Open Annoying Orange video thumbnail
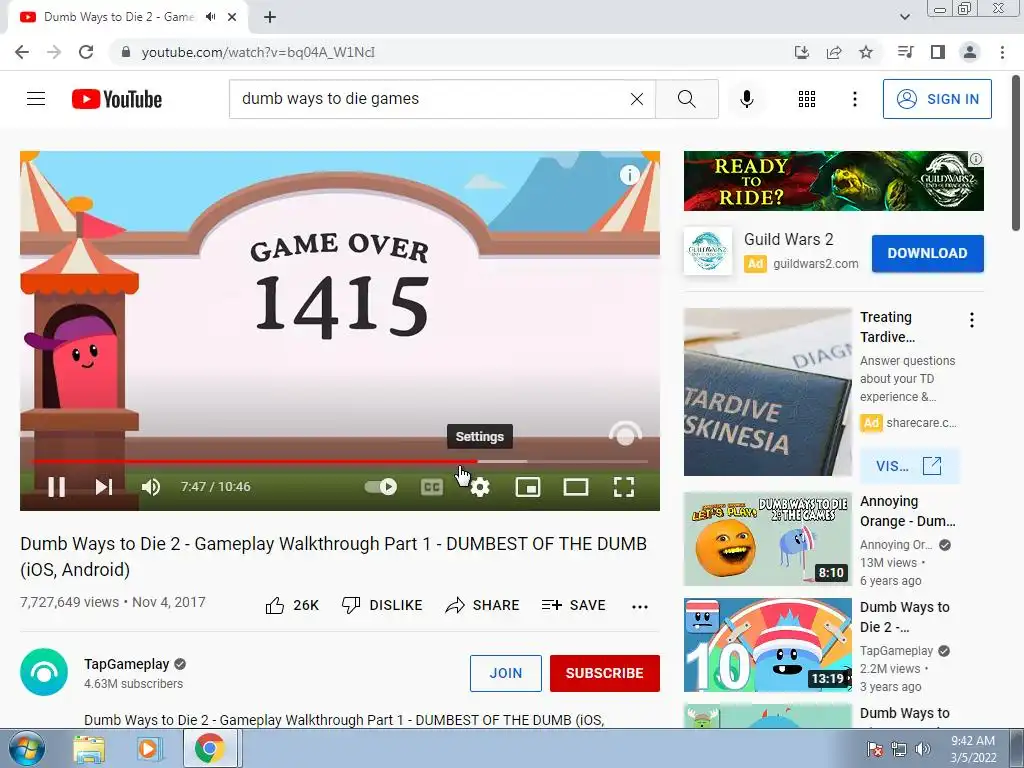The width and height of the screenshot is (1024, 768). click(x=767, y=539)
